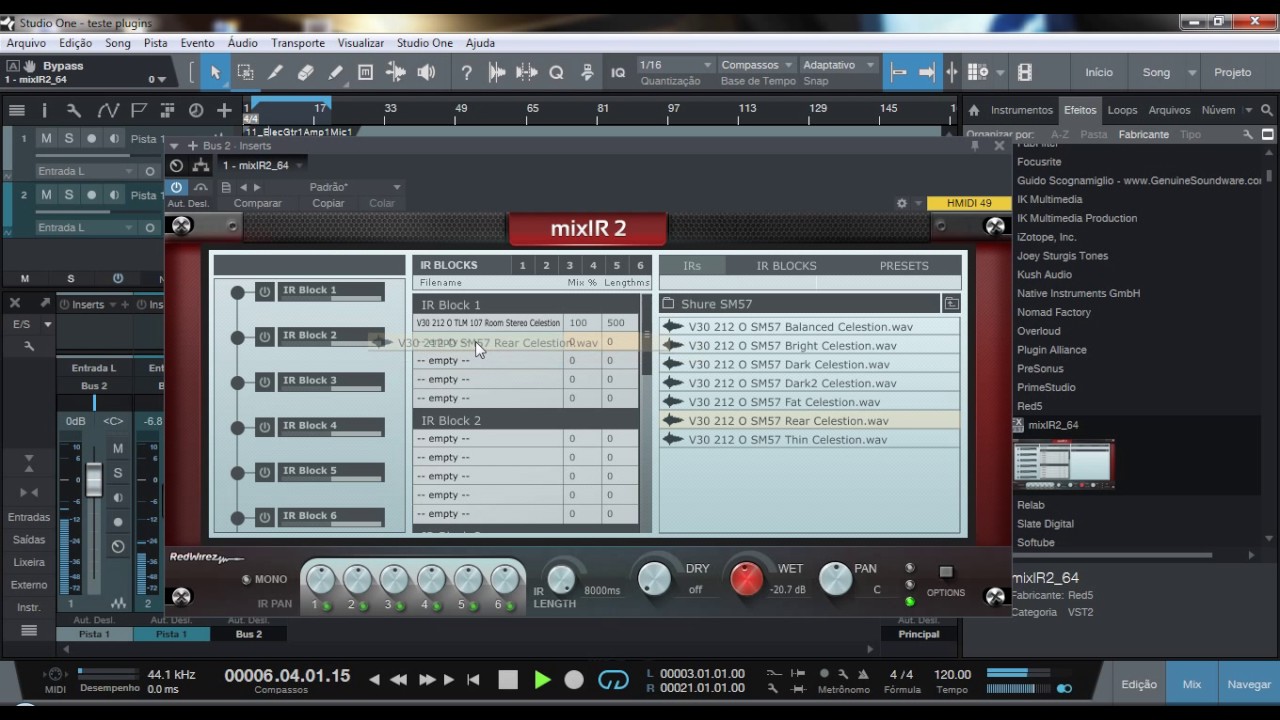Switch to the PRESETS tab in mixIR
Image resolution: width=1280 pixels, height=720 pixels.
click(904, 266)
